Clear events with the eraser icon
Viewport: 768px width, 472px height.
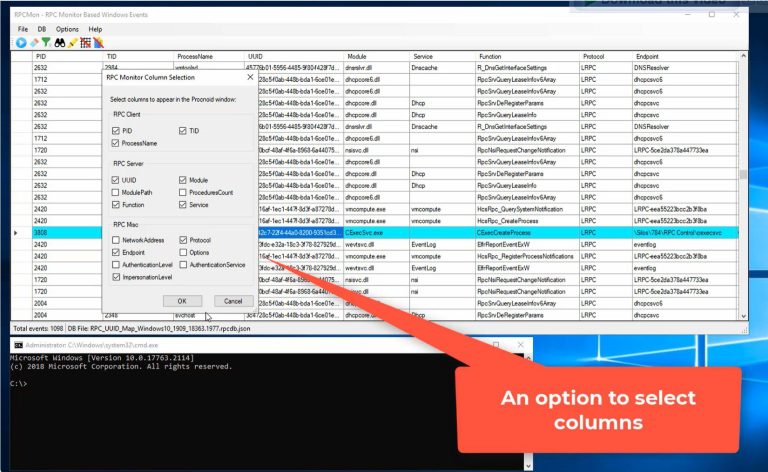click(x=34, y=43)
